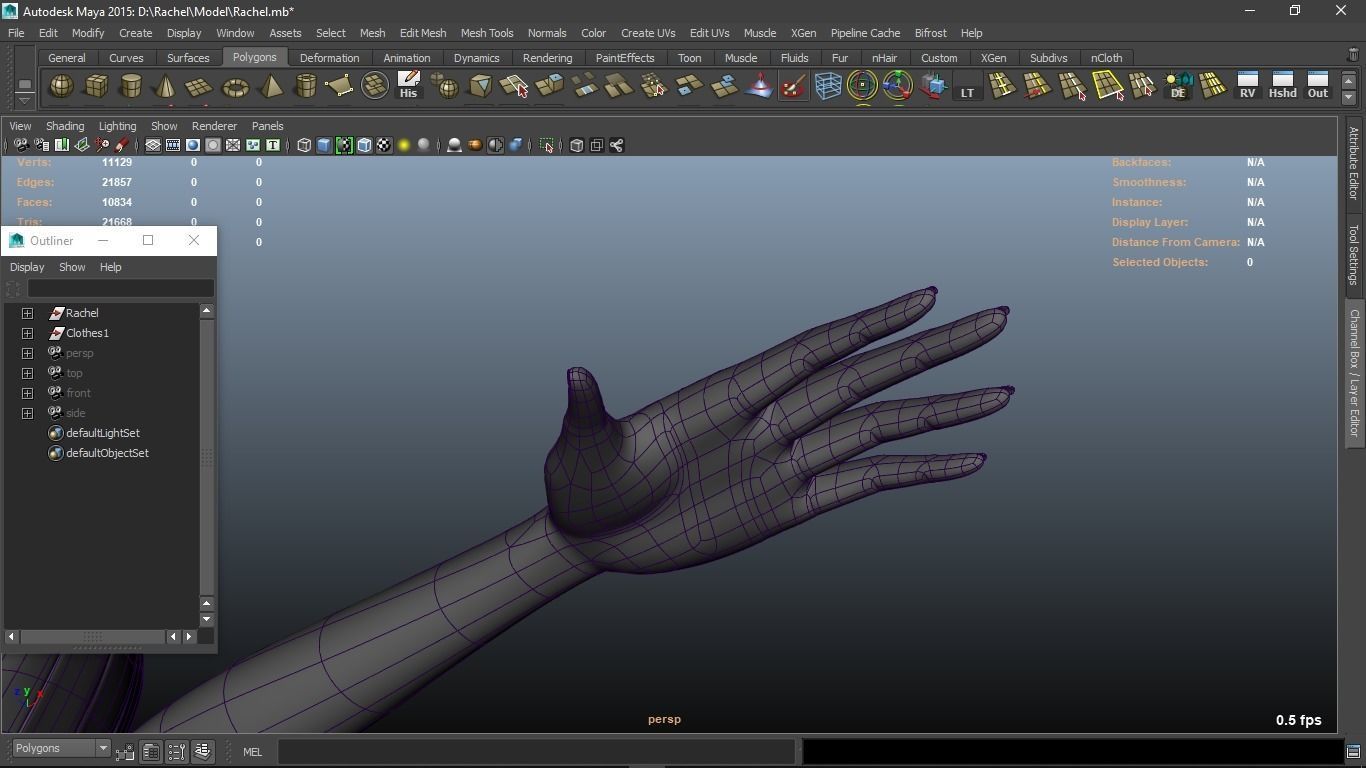Select the Clothes1 object in Outliner
Image resolution: width=1366 pixels, height=768 pixels.
click(x=87, y=333)
